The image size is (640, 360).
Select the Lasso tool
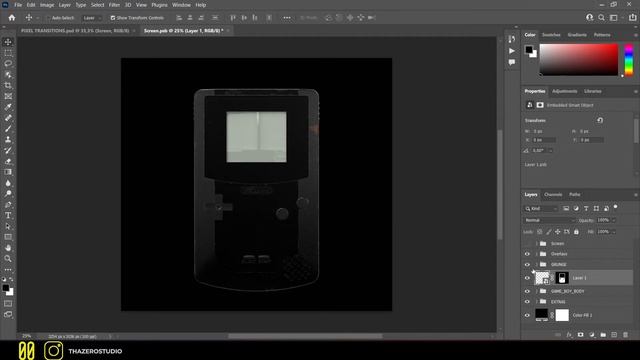coord(8,64)
